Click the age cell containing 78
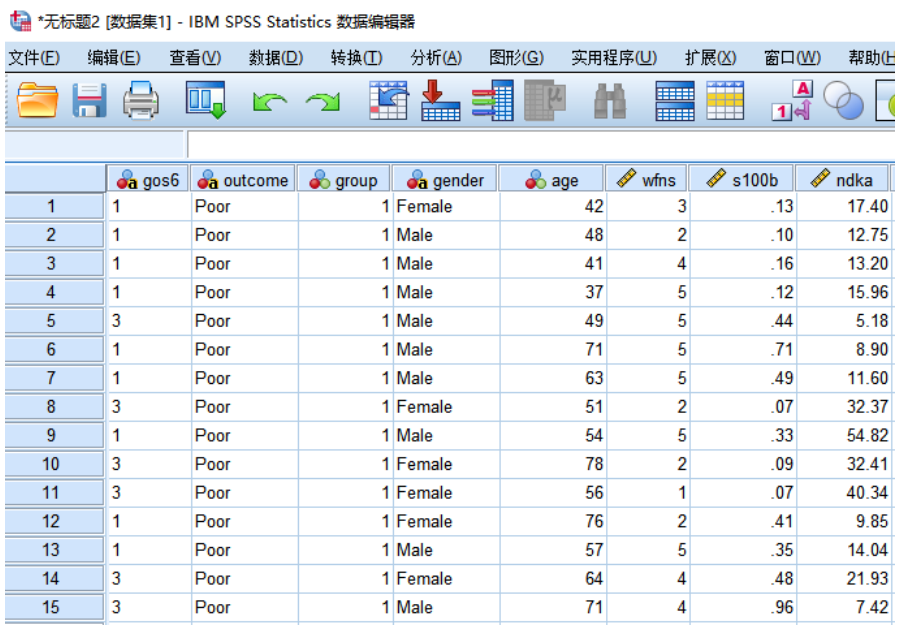The height and width of the screenshot is (629, 898). point(553,464)
